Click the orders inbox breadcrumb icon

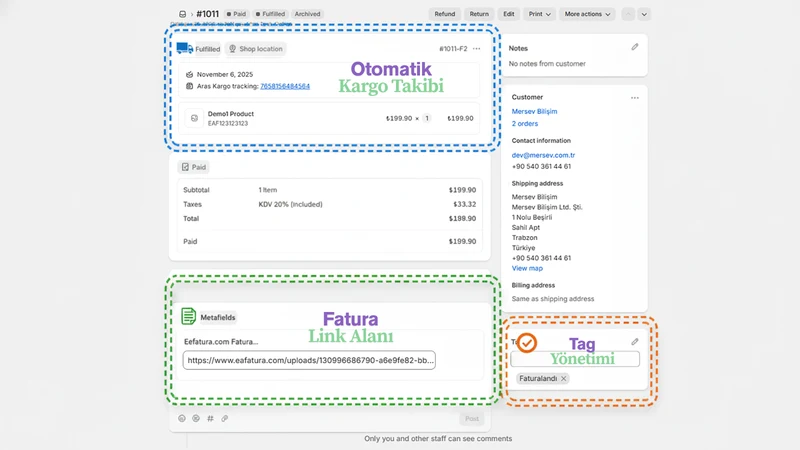(182, 14)
